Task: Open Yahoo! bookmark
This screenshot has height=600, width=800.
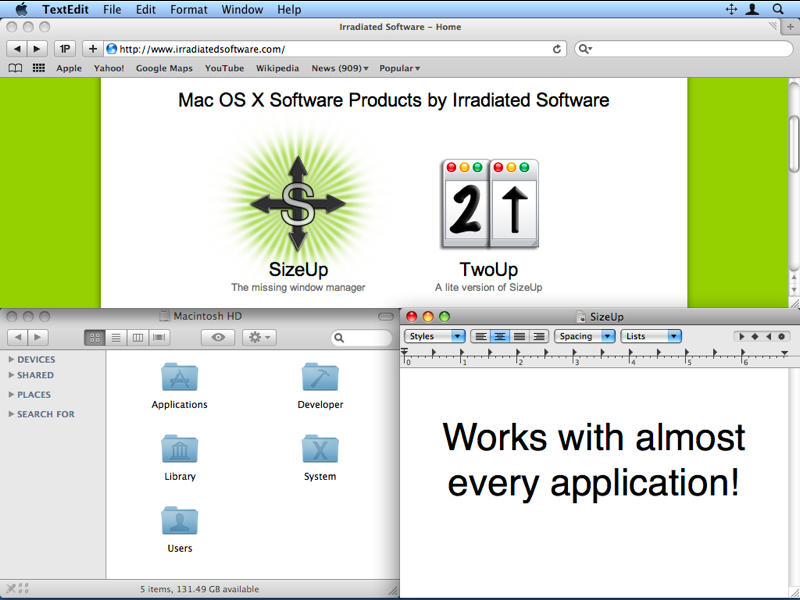Action: click(x=109, y=68)
